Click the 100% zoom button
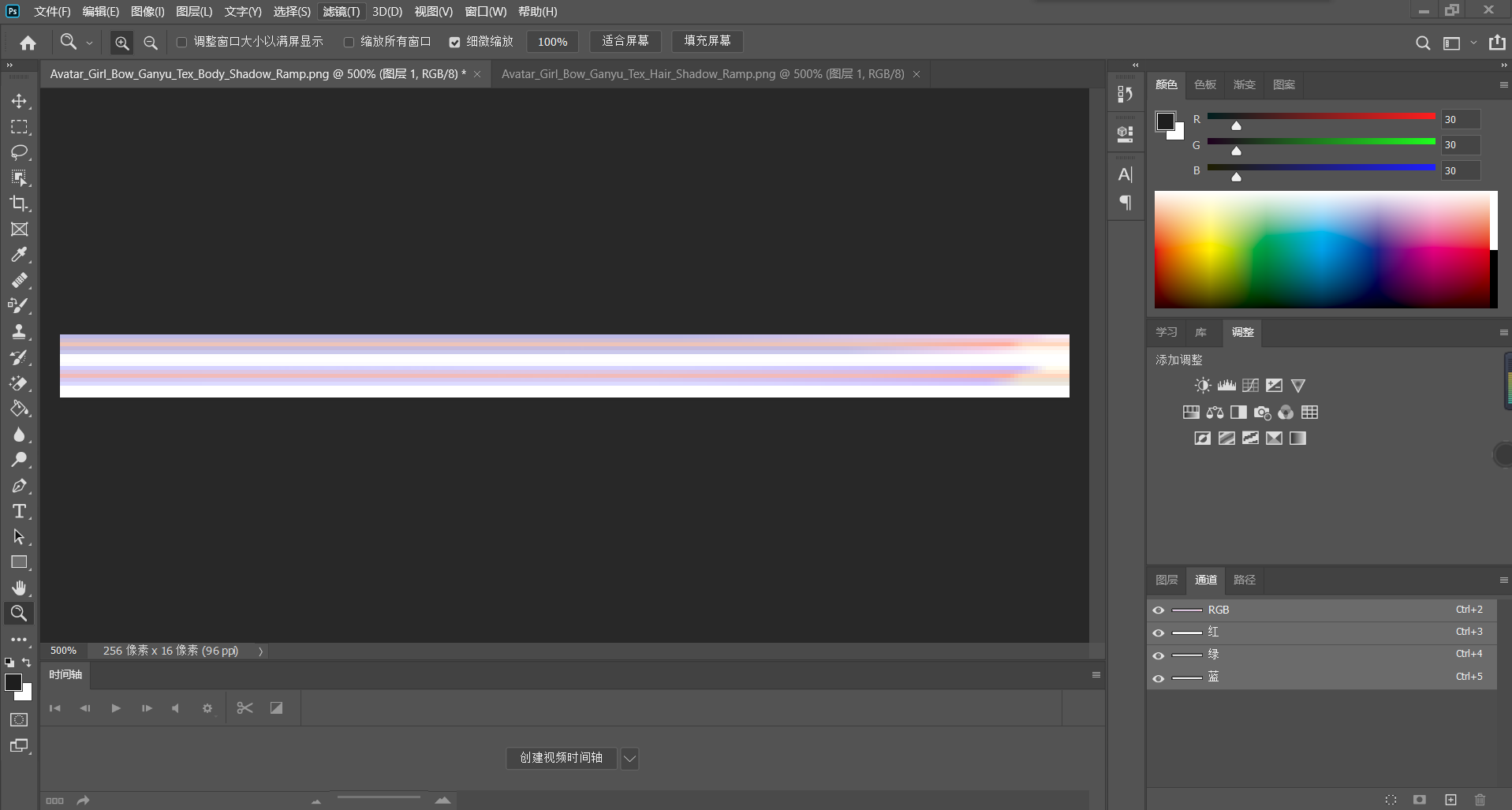Screen dimensions: 1512x810 pos(552,42)
